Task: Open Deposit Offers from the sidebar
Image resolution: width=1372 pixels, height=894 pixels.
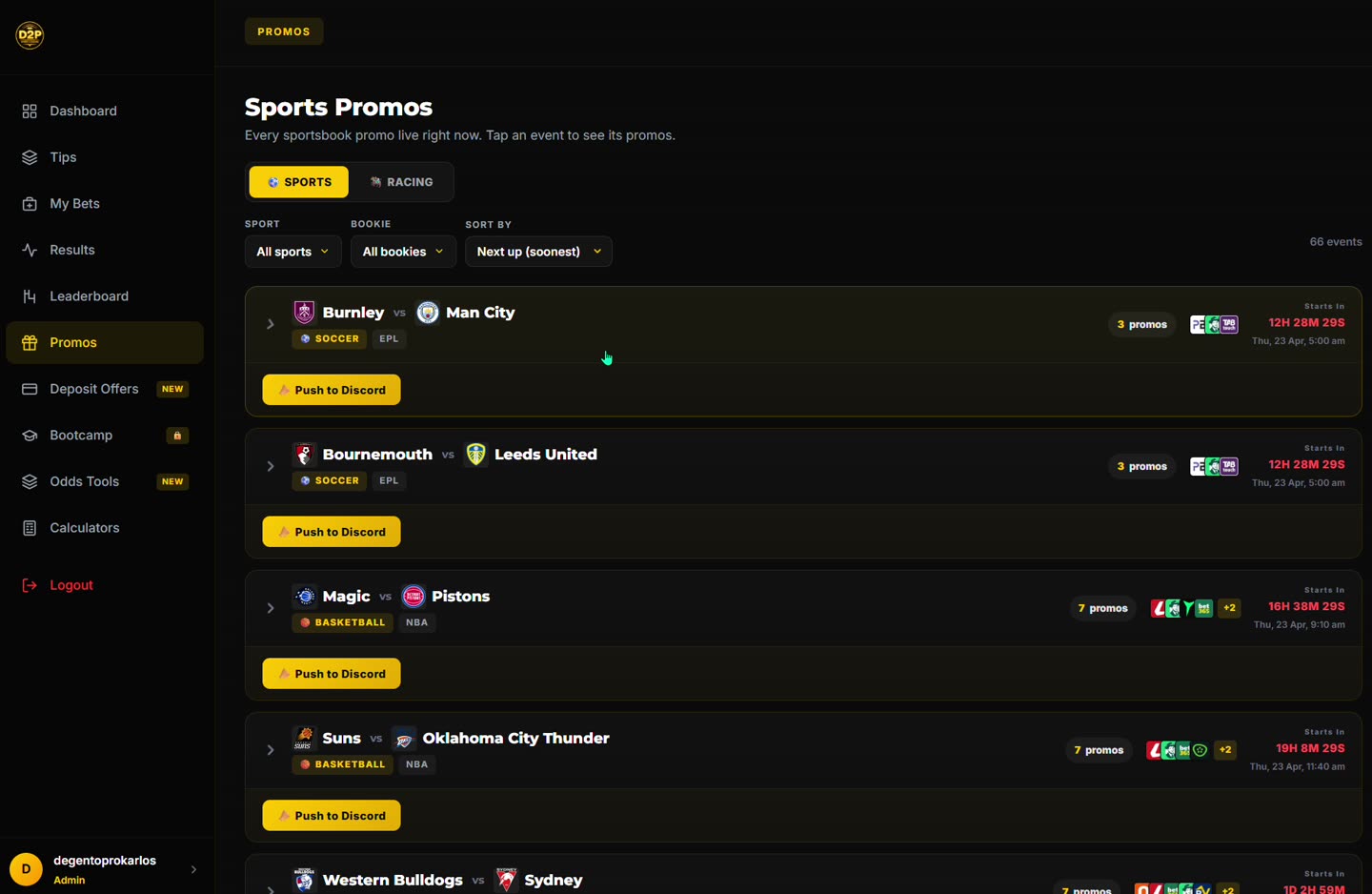Action: point(93,389)
